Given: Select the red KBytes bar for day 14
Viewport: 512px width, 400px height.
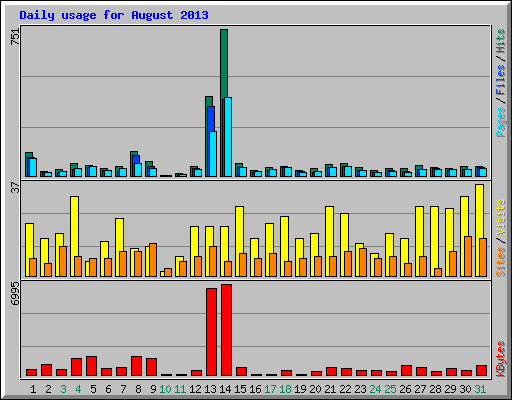Looking at the screenshot, I should tap(226, 330).
